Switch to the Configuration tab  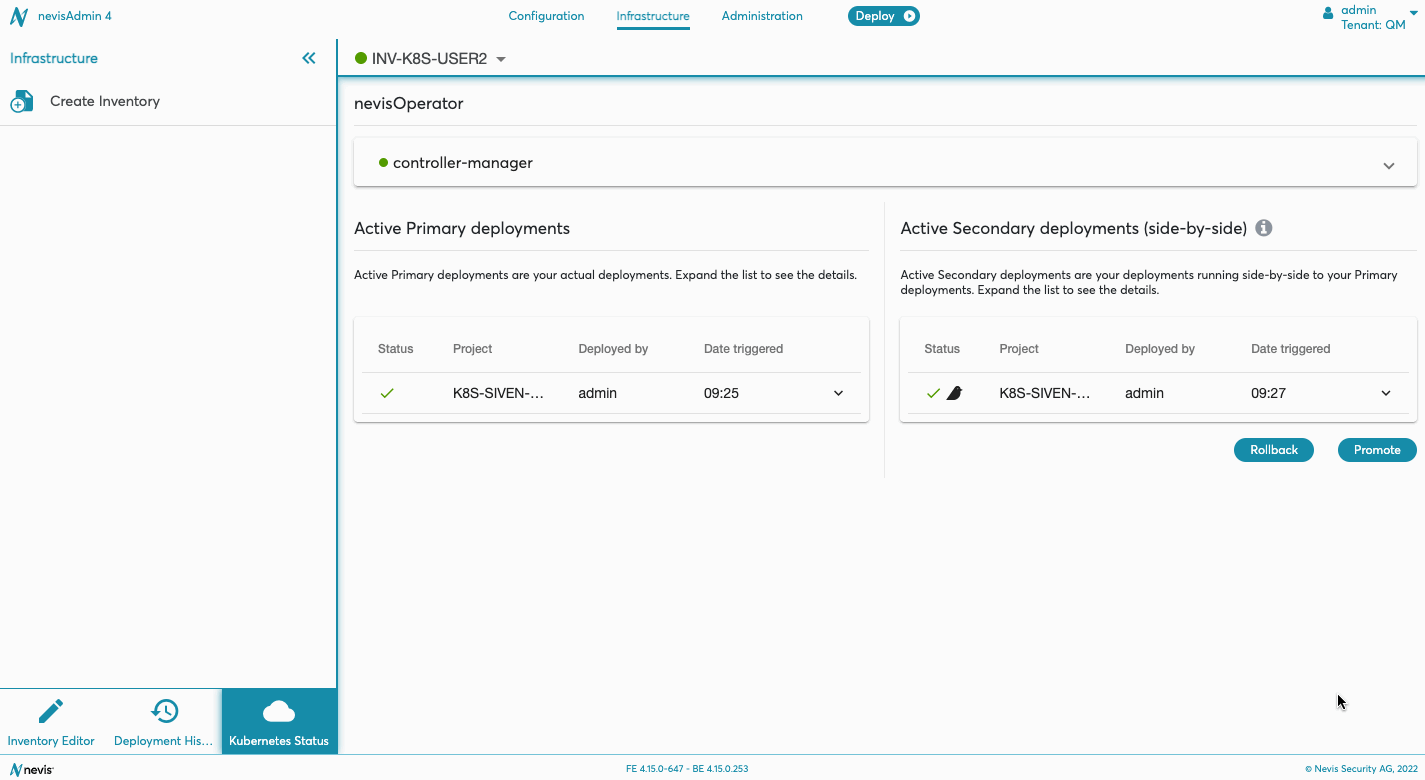(x=546, y=16)
